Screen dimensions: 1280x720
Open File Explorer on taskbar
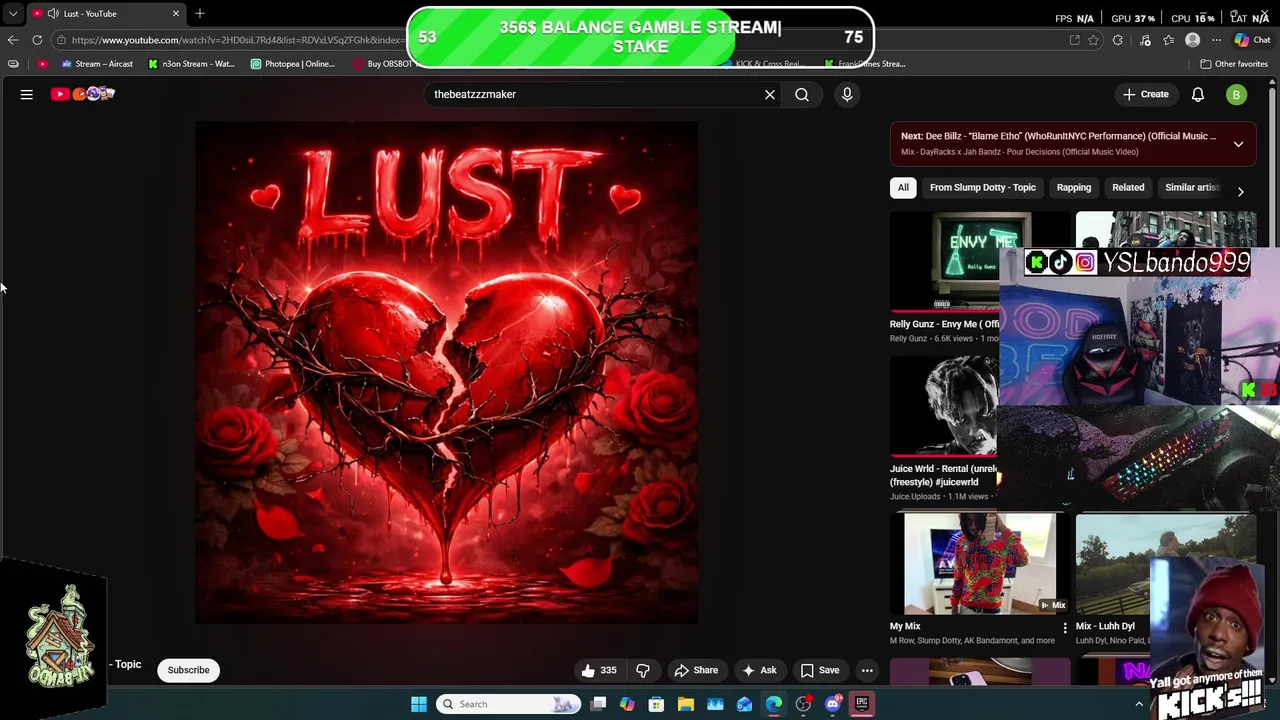pyautogui.click(x=686, y=704)
